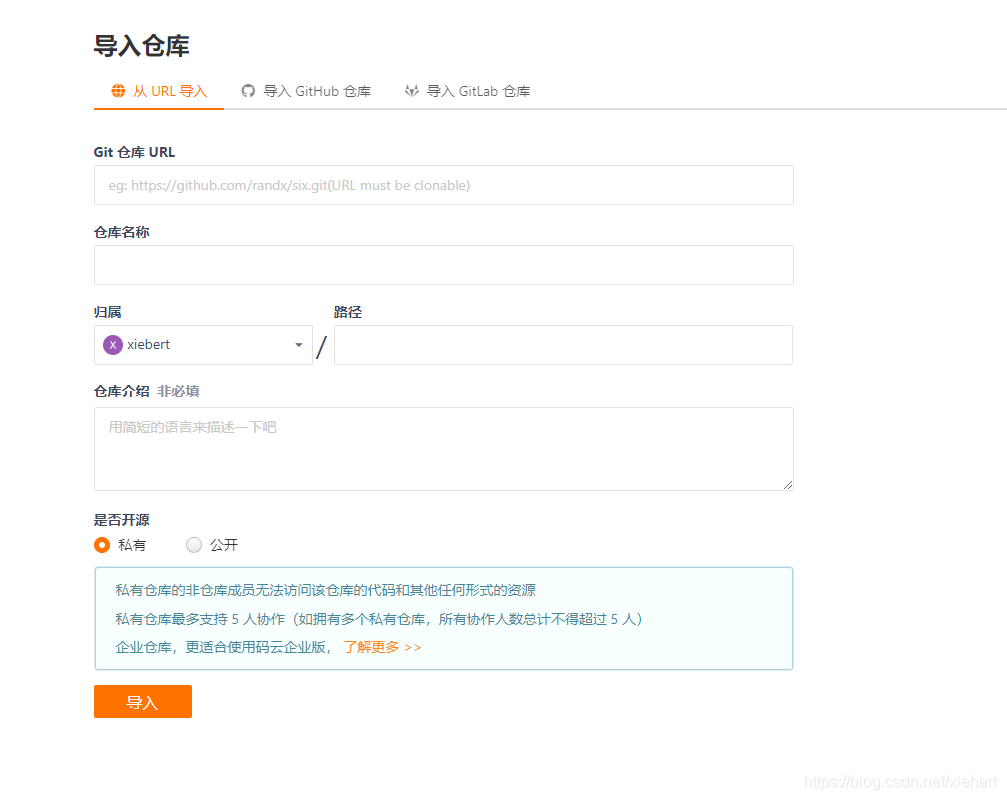Open the 归属 xiebert dropdown
1007x800 pixels.
(204, 345)
